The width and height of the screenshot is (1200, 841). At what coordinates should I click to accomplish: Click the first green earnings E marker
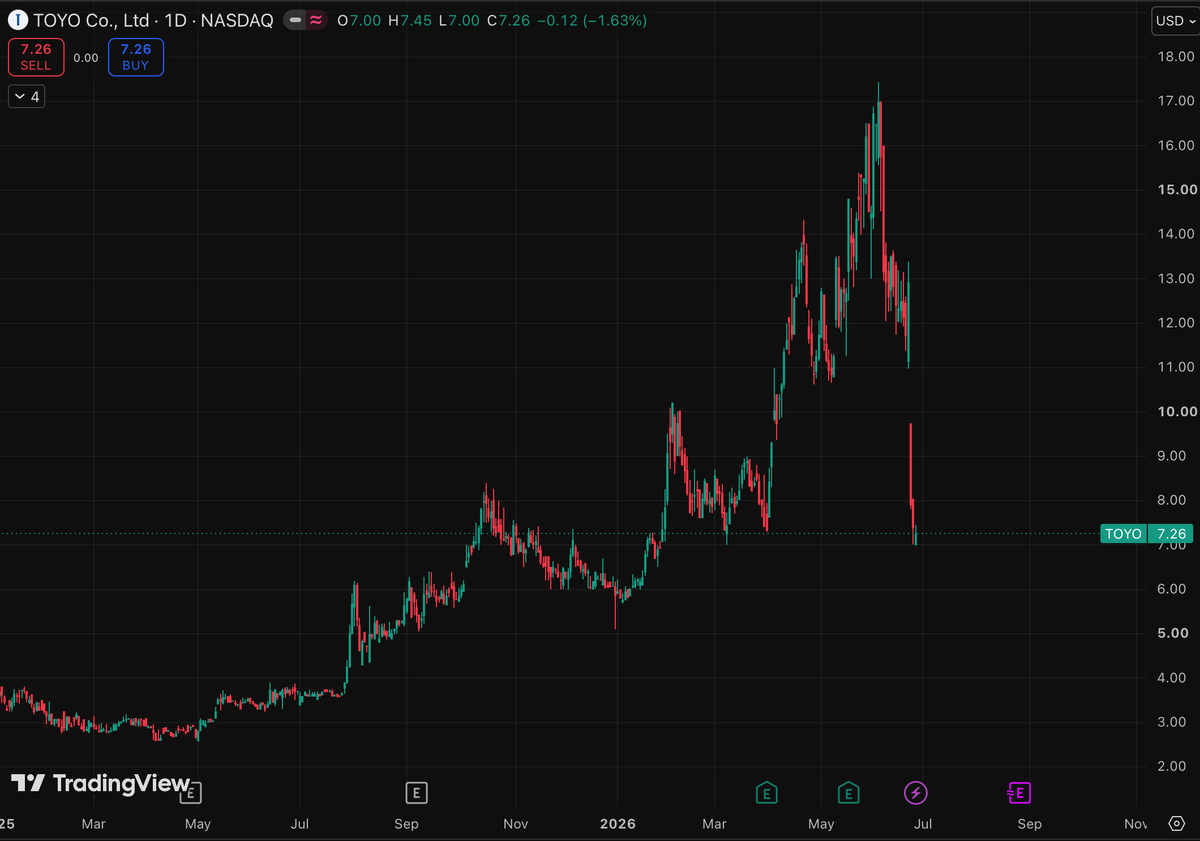[x=766, y=793]
